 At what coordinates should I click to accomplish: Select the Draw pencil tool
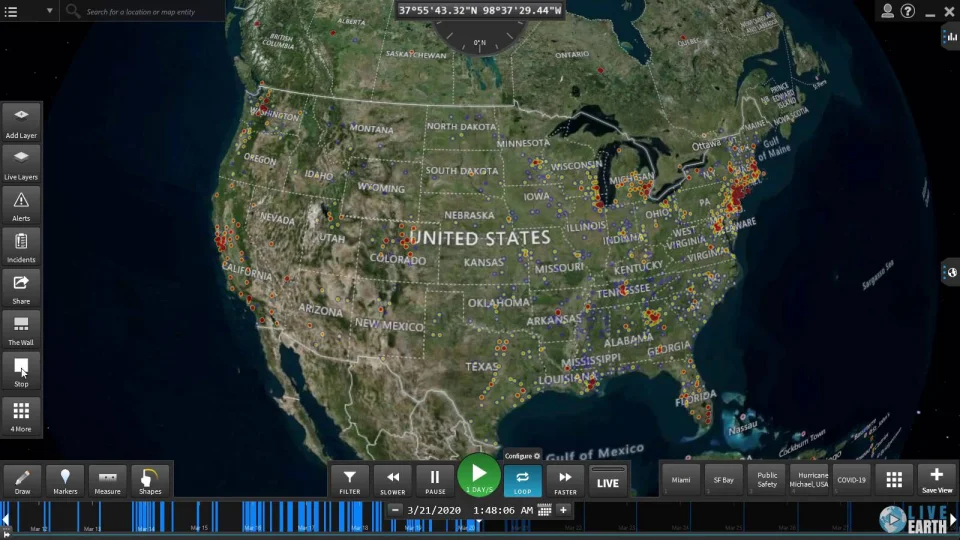22,480
